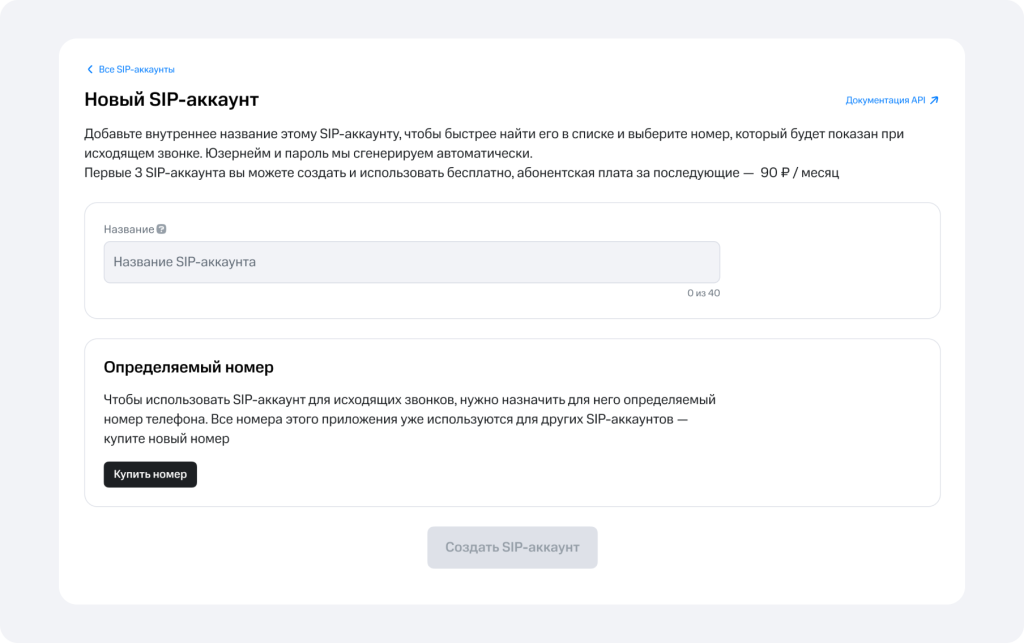1024x643 pixels.
Task: Go back to Все SIP-аккаунты
Action: [x=131, y=69]
